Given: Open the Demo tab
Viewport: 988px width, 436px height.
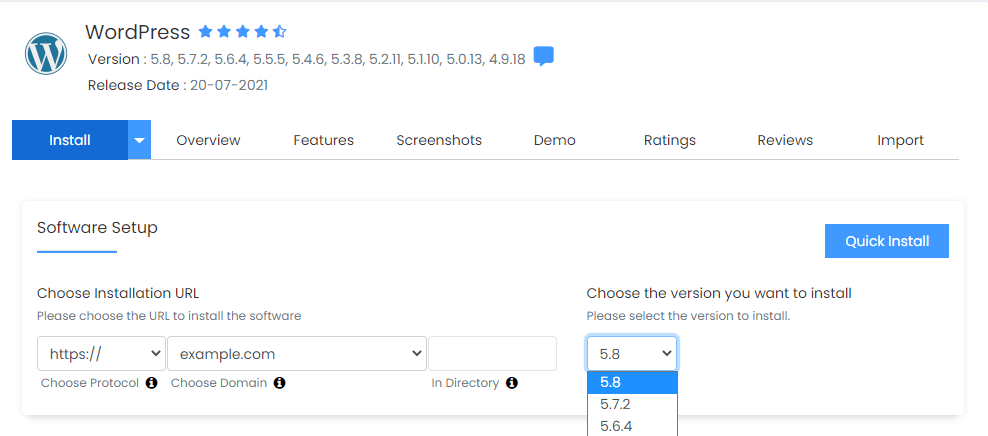Looking at the screenshot, I should (x=554, y=140).
